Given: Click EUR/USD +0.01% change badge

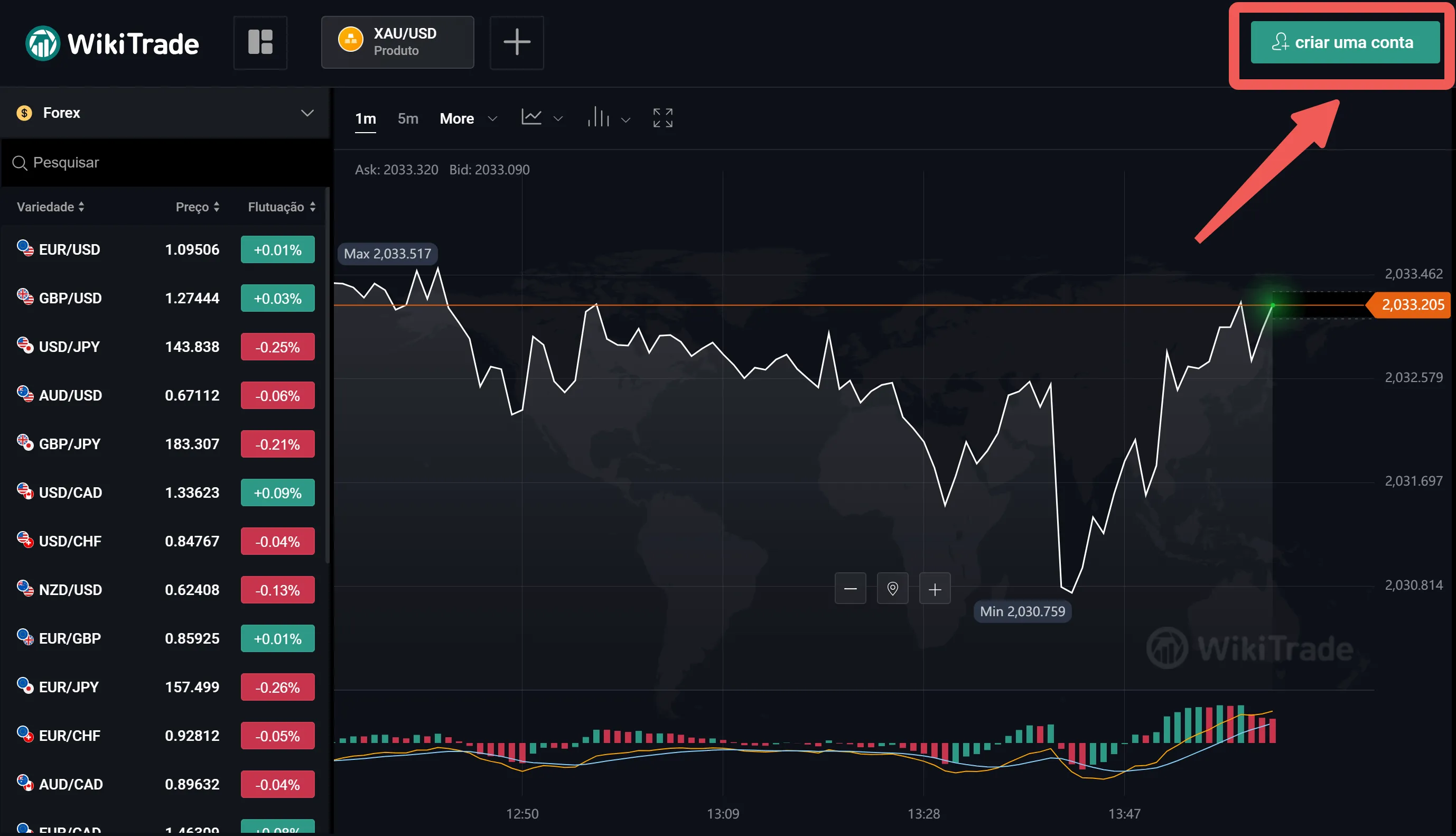Looking at the screenshot, I should pyautogui.click(x=278, y=250).
